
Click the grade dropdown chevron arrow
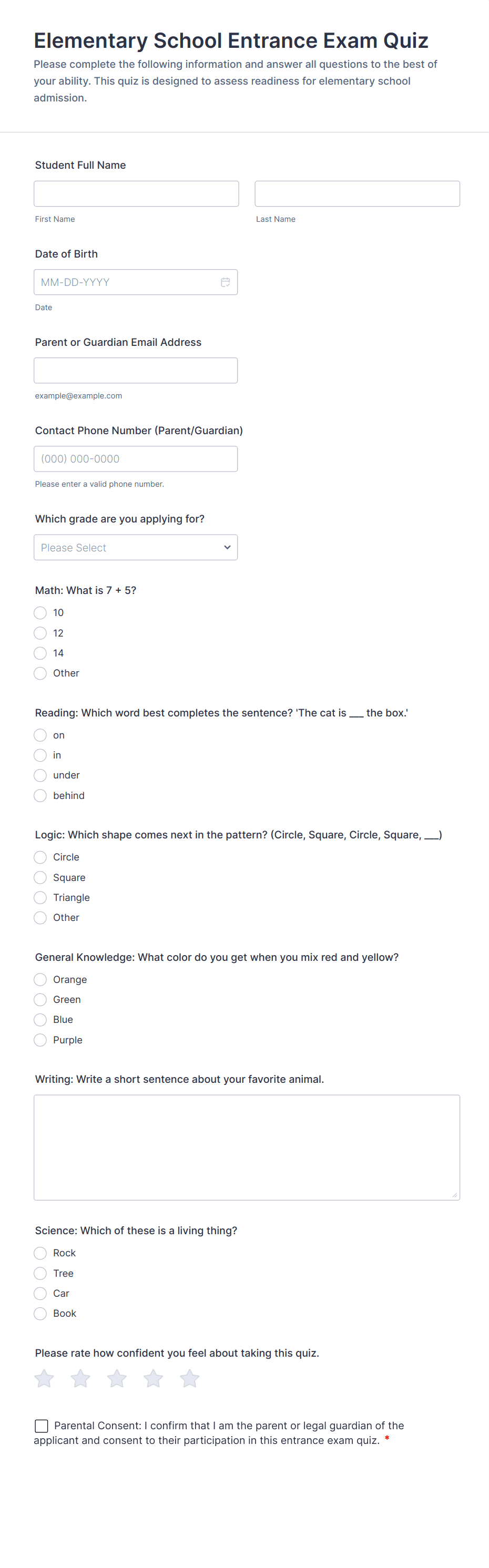(227, 547)
